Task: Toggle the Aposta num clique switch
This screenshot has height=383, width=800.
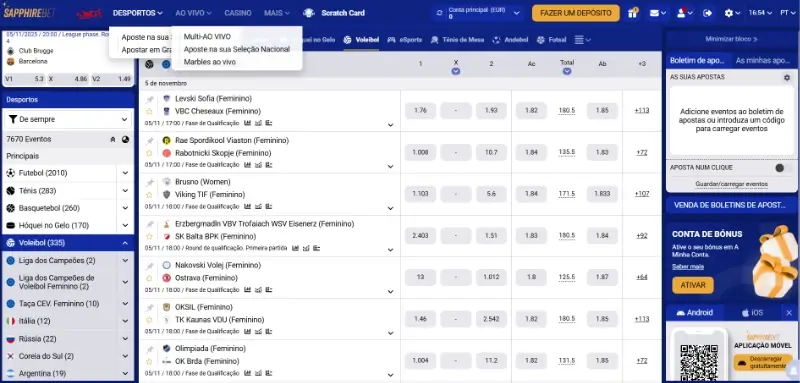Action: (x=782, y=168)
